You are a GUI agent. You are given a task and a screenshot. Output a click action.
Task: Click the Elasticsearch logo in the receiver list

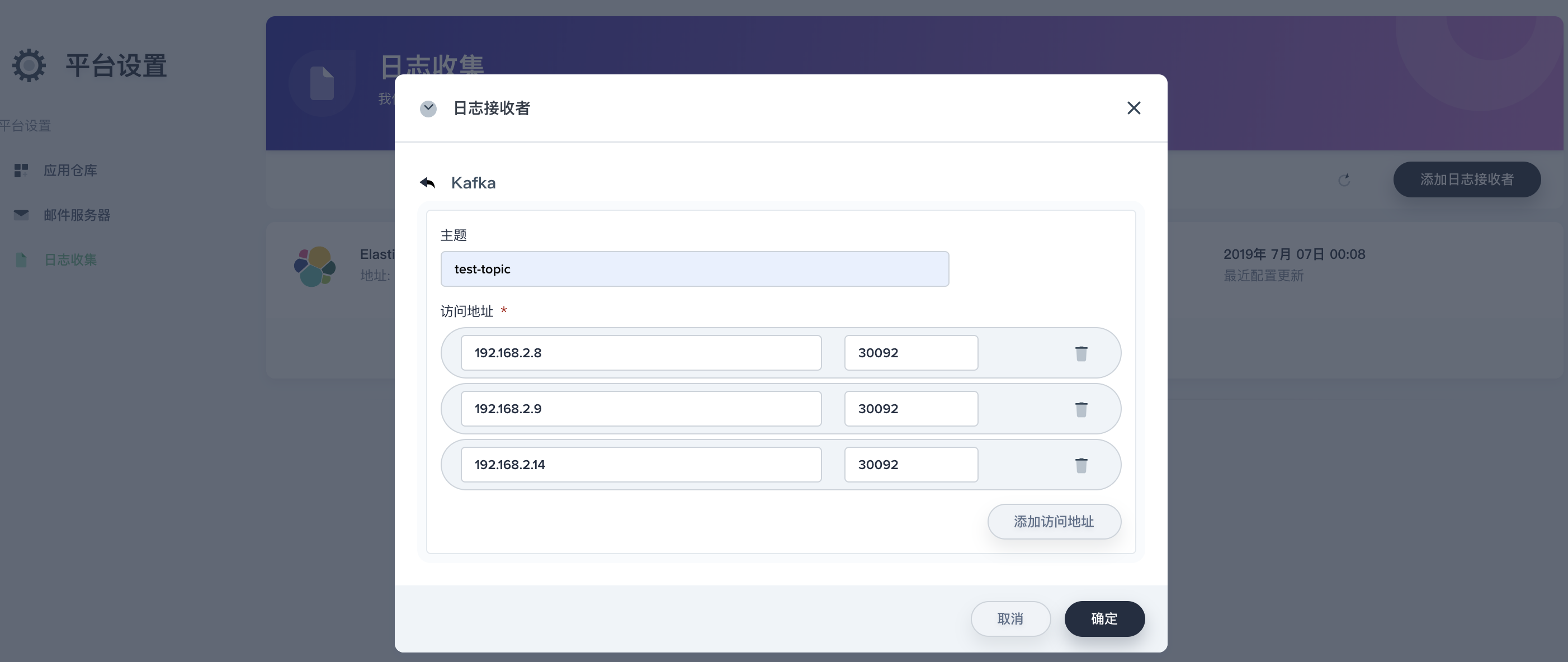pos(315,267)
